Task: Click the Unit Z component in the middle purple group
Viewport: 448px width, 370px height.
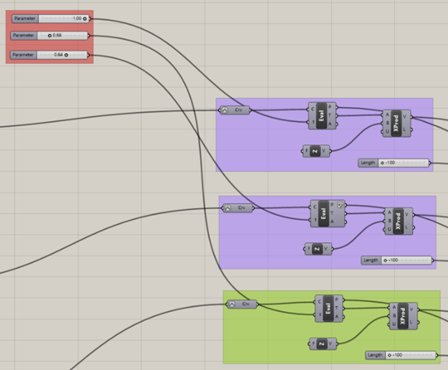Action: tap(318, 249)
